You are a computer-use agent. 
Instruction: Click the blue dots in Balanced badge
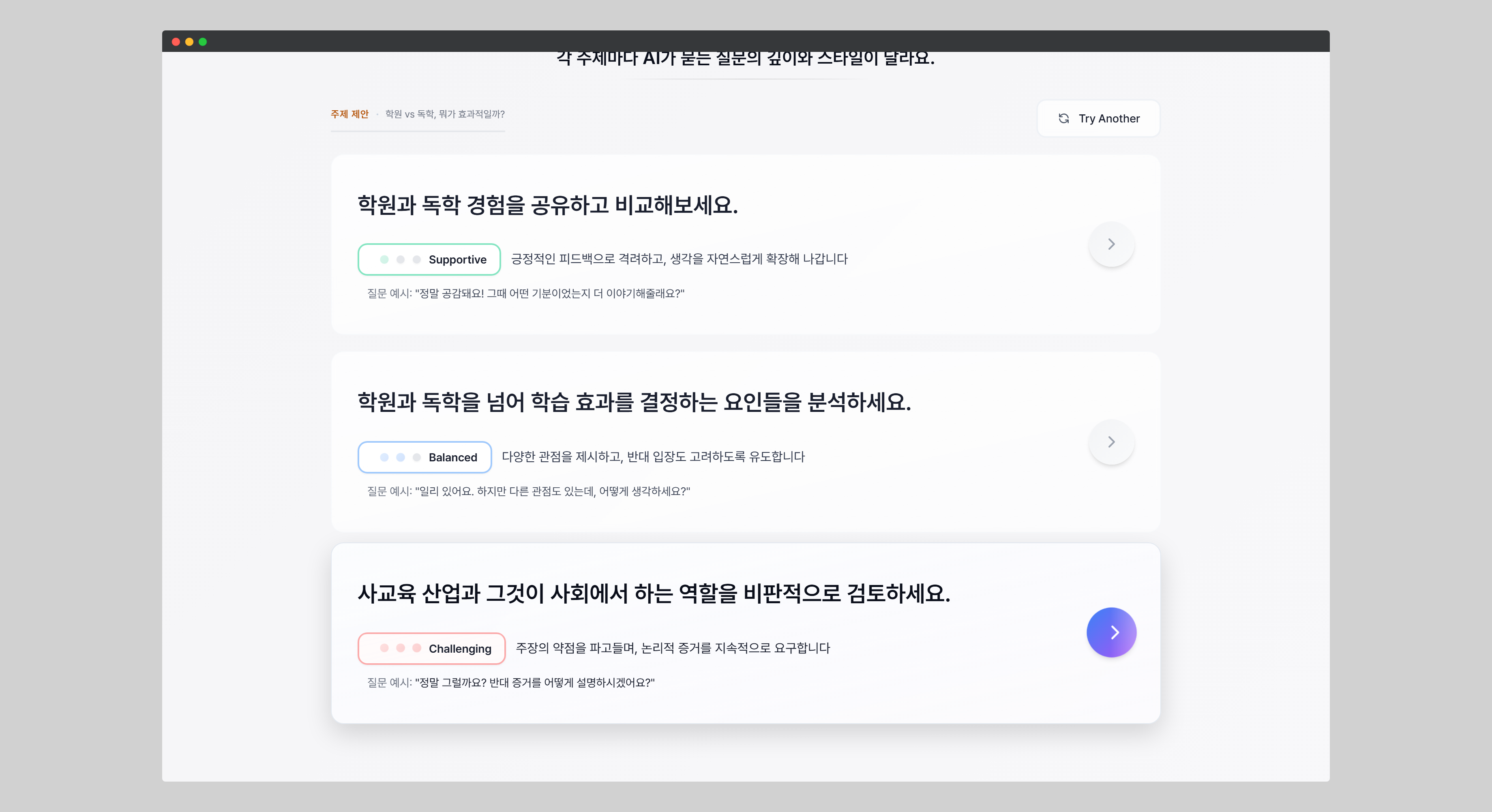click(400, 457)
